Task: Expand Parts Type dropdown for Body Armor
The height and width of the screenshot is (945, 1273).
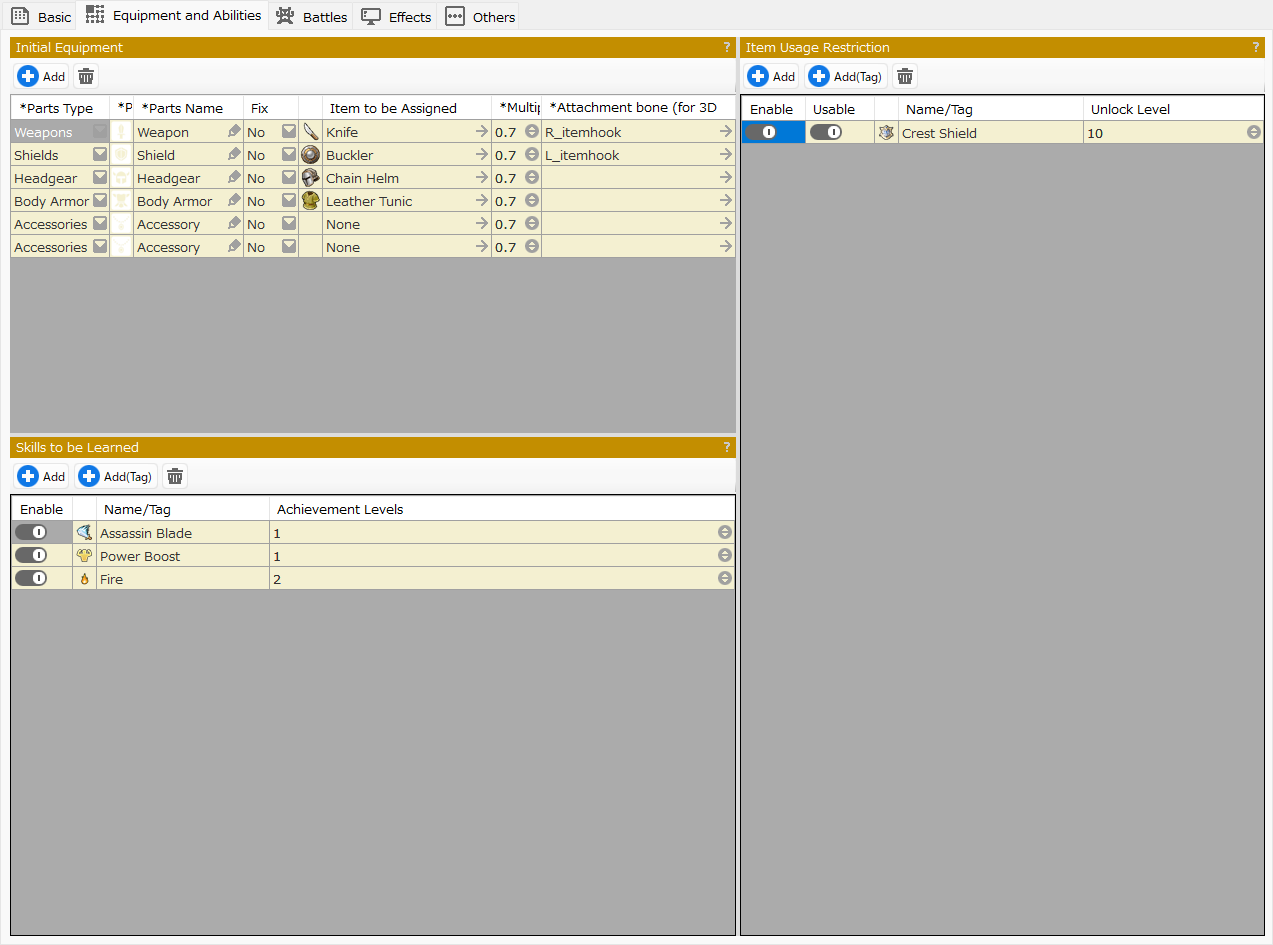Action: coord(100,201)
